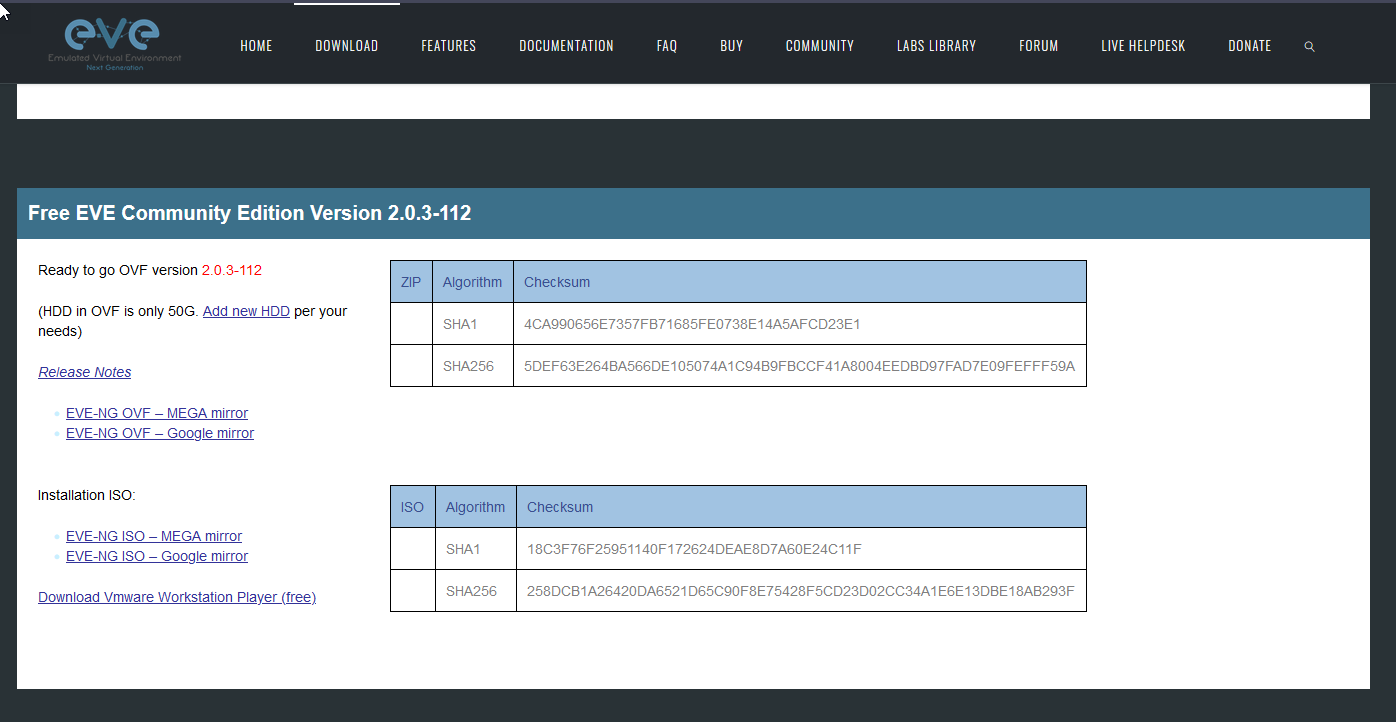Download EVE-NG ISO from MEGA mirror
1396x722 pixels.
tap(154, 536)
